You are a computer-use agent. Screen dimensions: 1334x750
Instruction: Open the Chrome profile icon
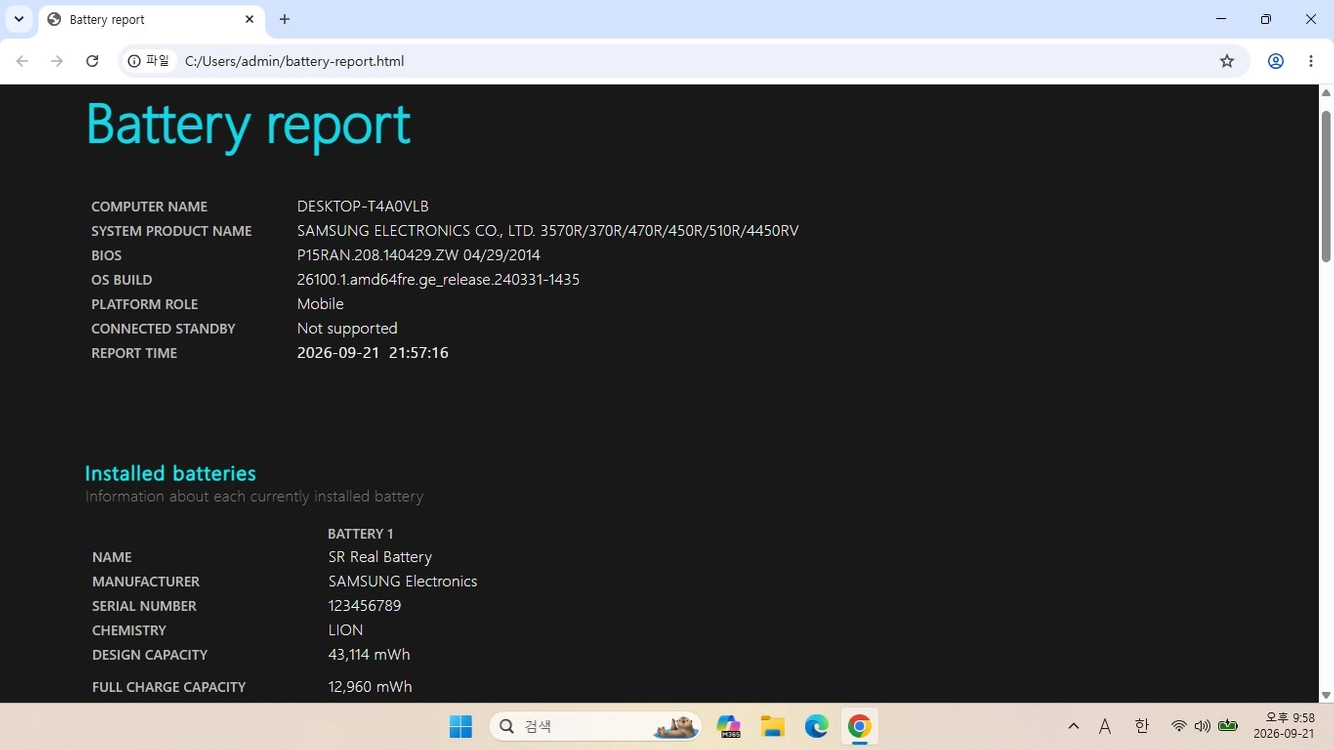[1276, 61]
